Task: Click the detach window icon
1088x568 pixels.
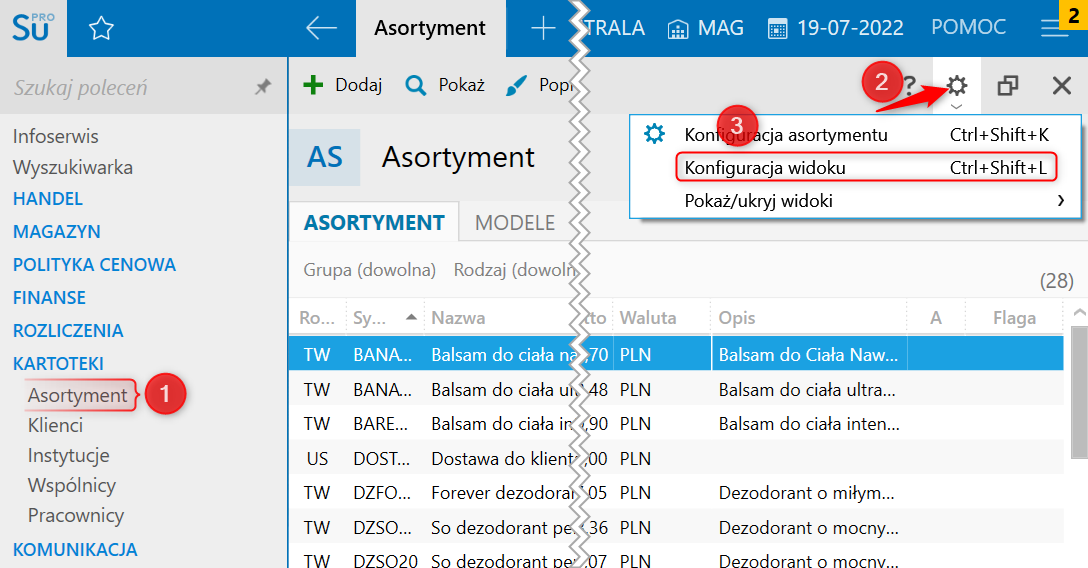Action: [x=1008, y=85]
